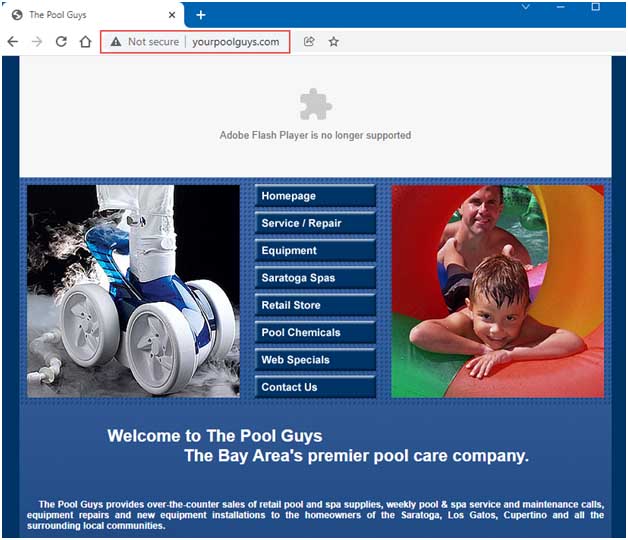Viewport: 628px width, 540px height.
Task: Open the browser home page icon
Action: [x=85, y=42]
